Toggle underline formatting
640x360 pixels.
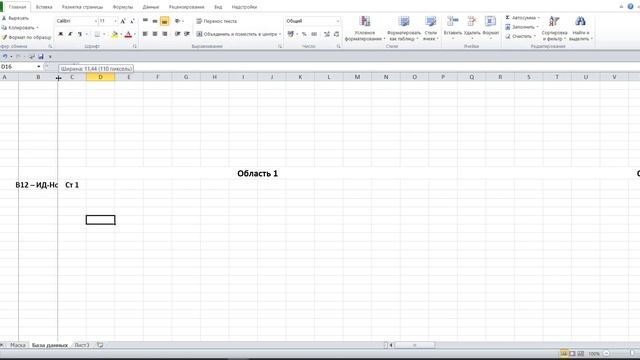coord(80,34)
